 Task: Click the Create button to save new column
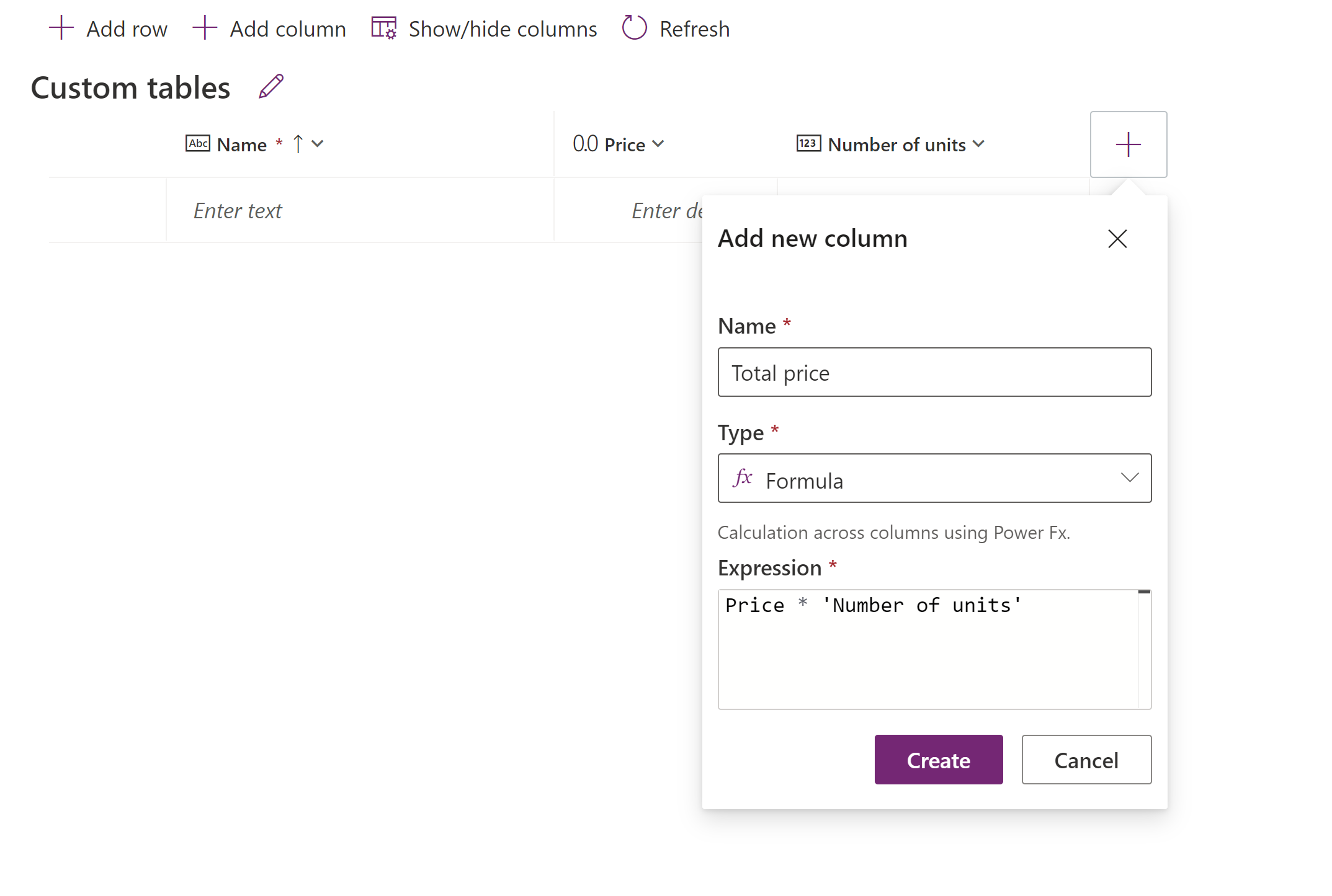click(938, 759)
